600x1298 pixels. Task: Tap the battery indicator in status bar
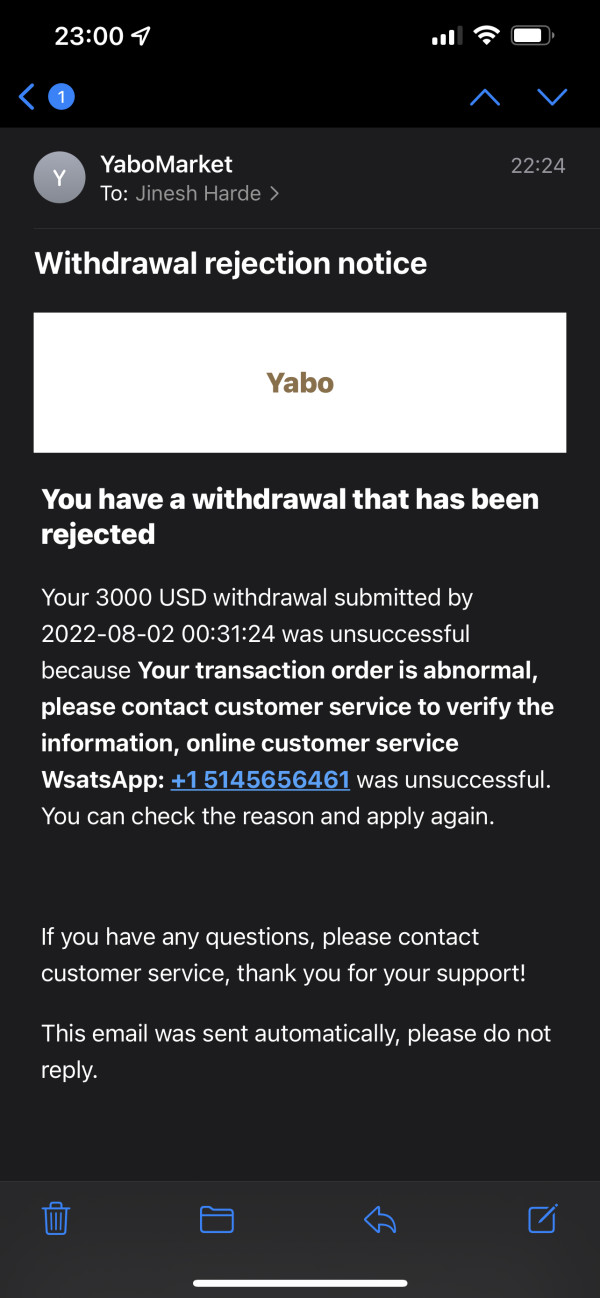click(532, 37)
